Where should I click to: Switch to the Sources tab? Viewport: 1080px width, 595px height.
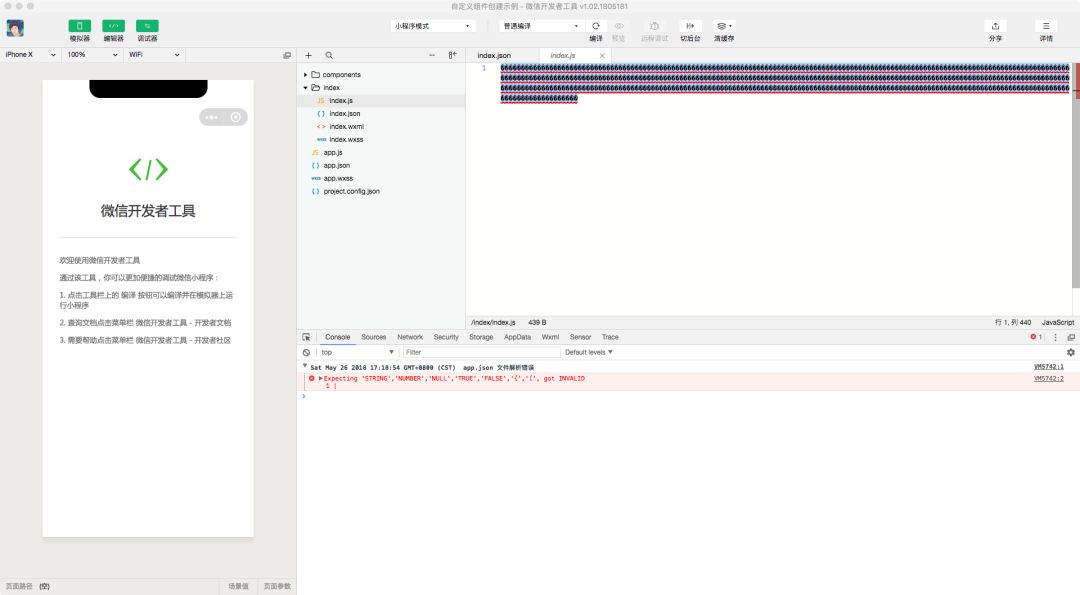click(x=373, y=337)
